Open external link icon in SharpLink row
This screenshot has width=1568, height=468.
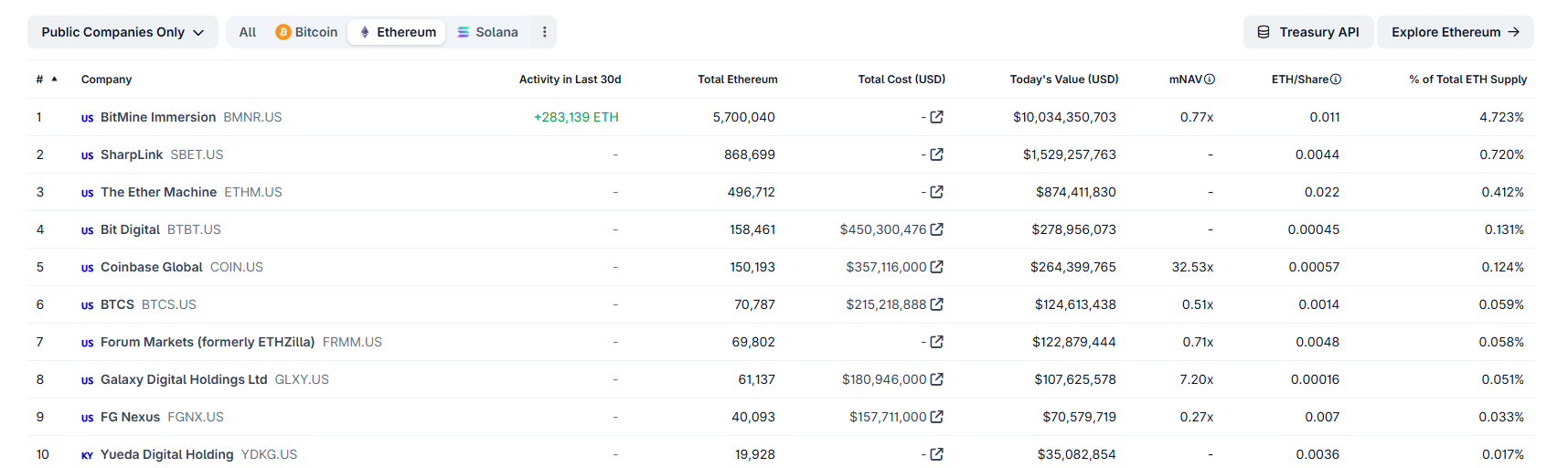(936, 154)
